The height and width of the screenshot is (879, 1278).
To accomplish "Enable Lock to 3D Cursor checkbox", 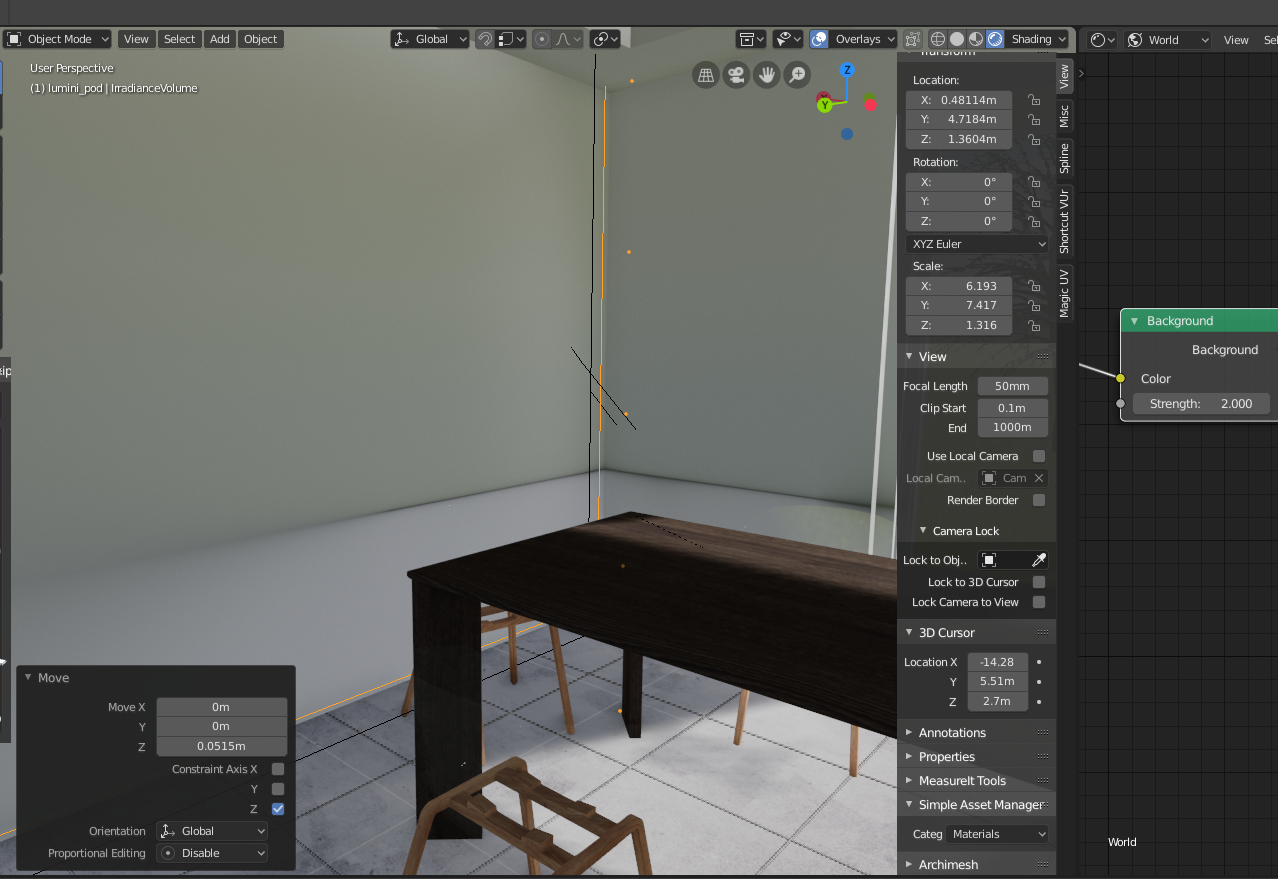I will coord(1039,582).
